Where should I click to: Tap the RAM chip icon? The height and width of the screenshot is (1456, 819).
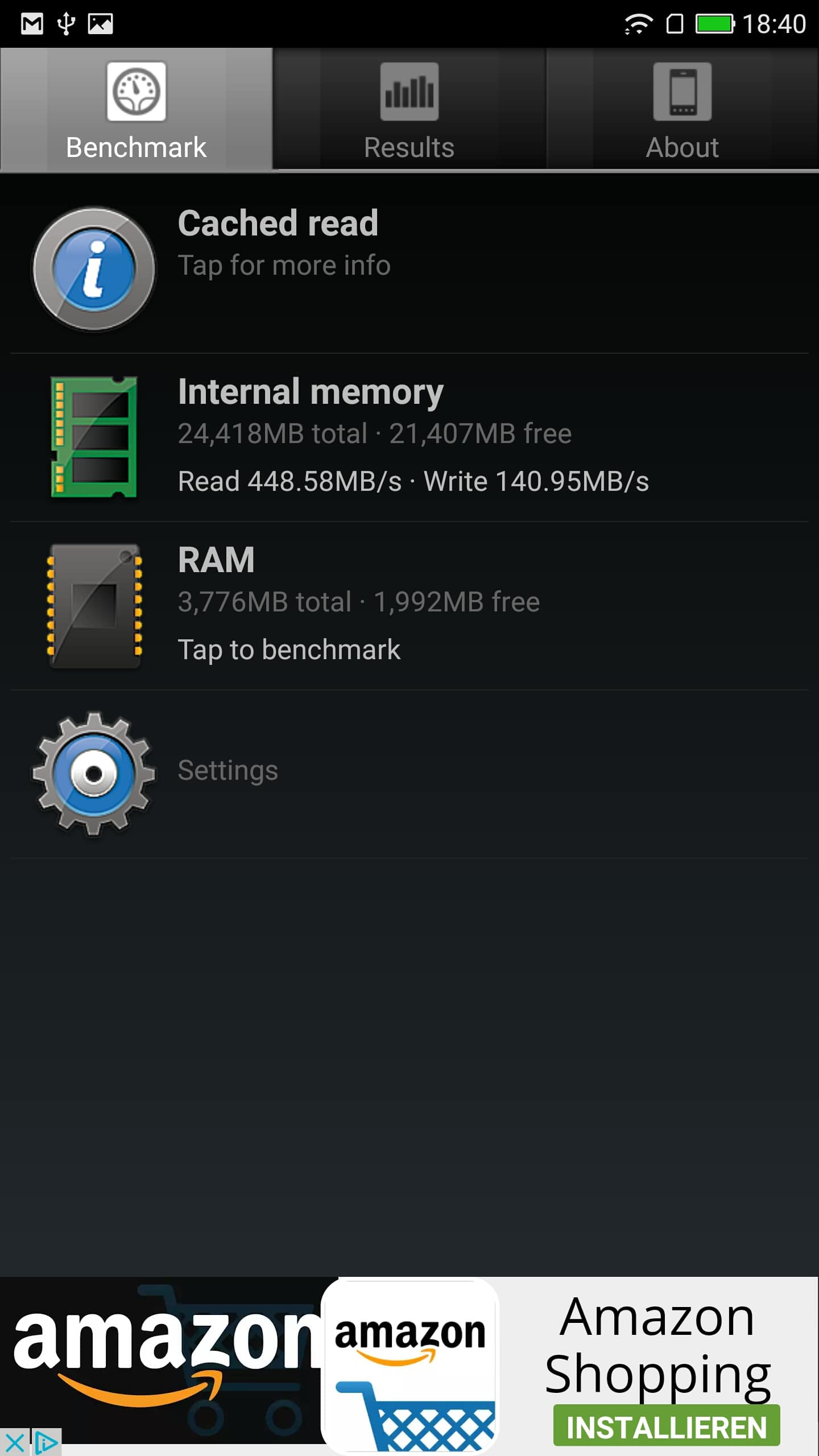click(x=94, y=605)
